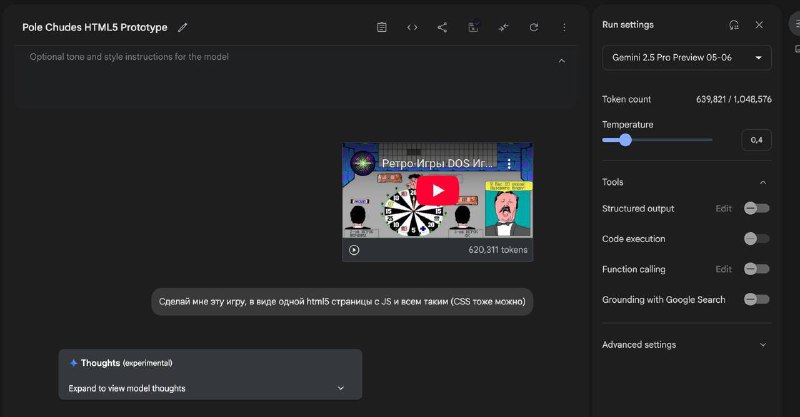Screen dimensions: 800x417
Task: Click the small play circle under the video
Action: tap(354, 250)
